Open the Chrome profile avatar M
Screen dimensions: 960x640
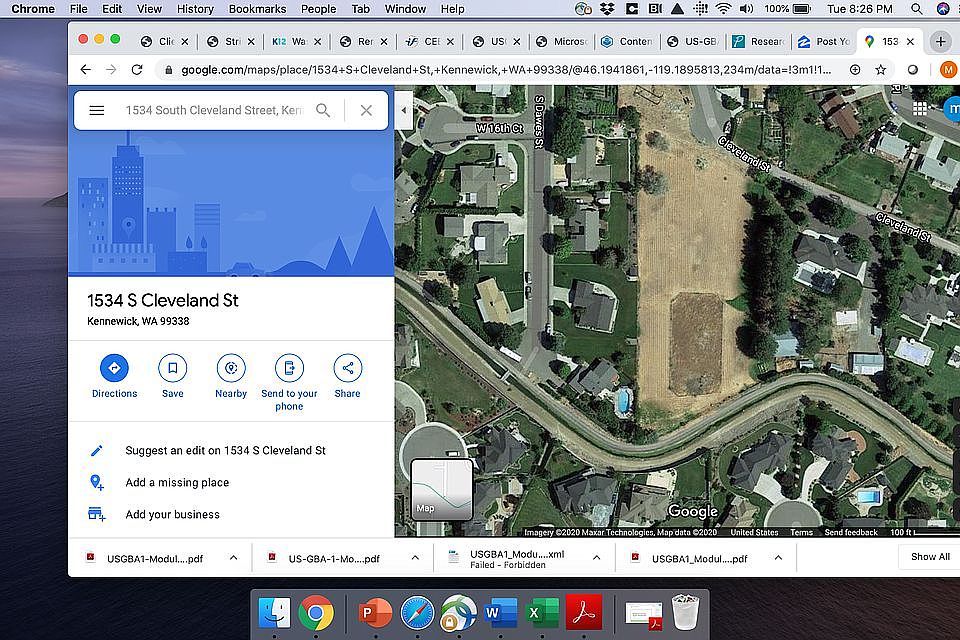[948, 70]
